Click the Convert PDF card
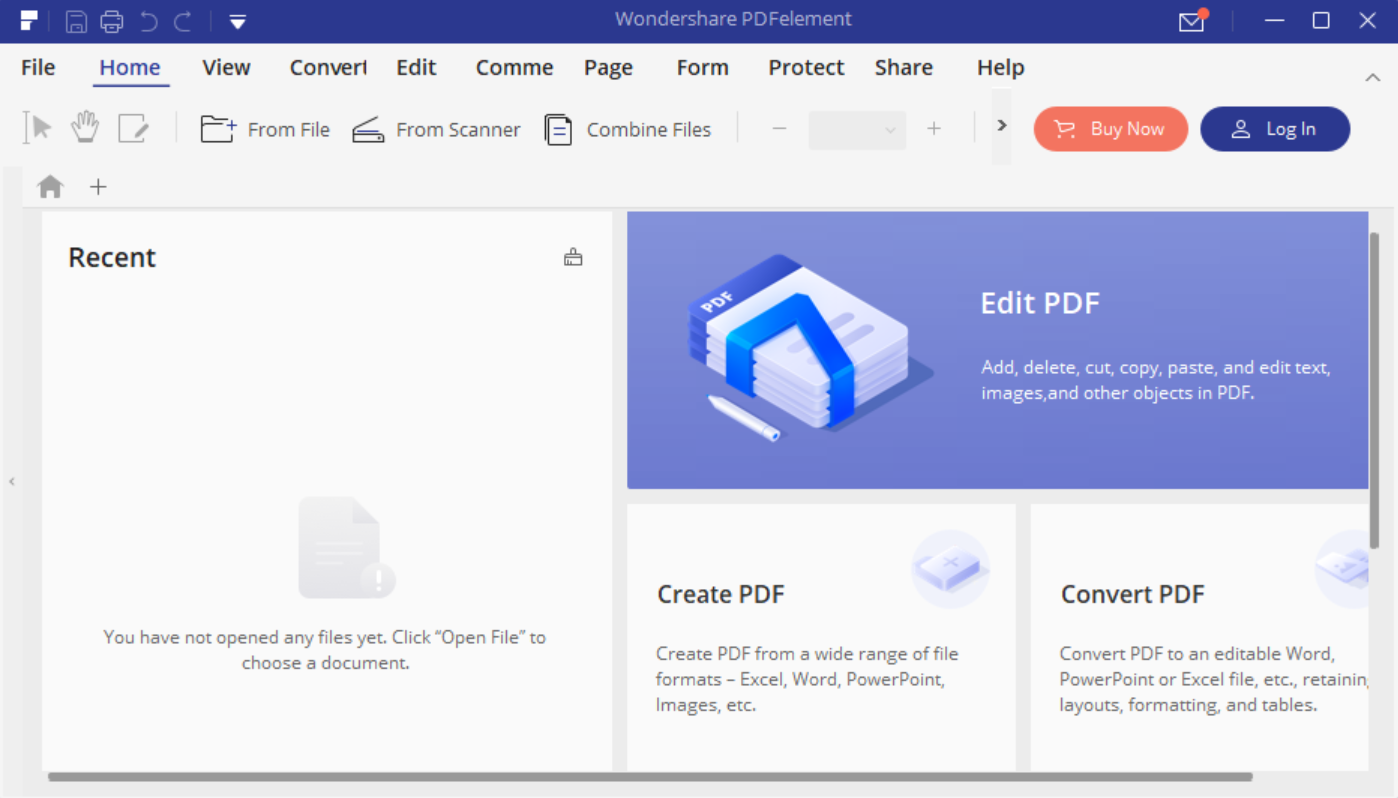 tap(1199, 637)
